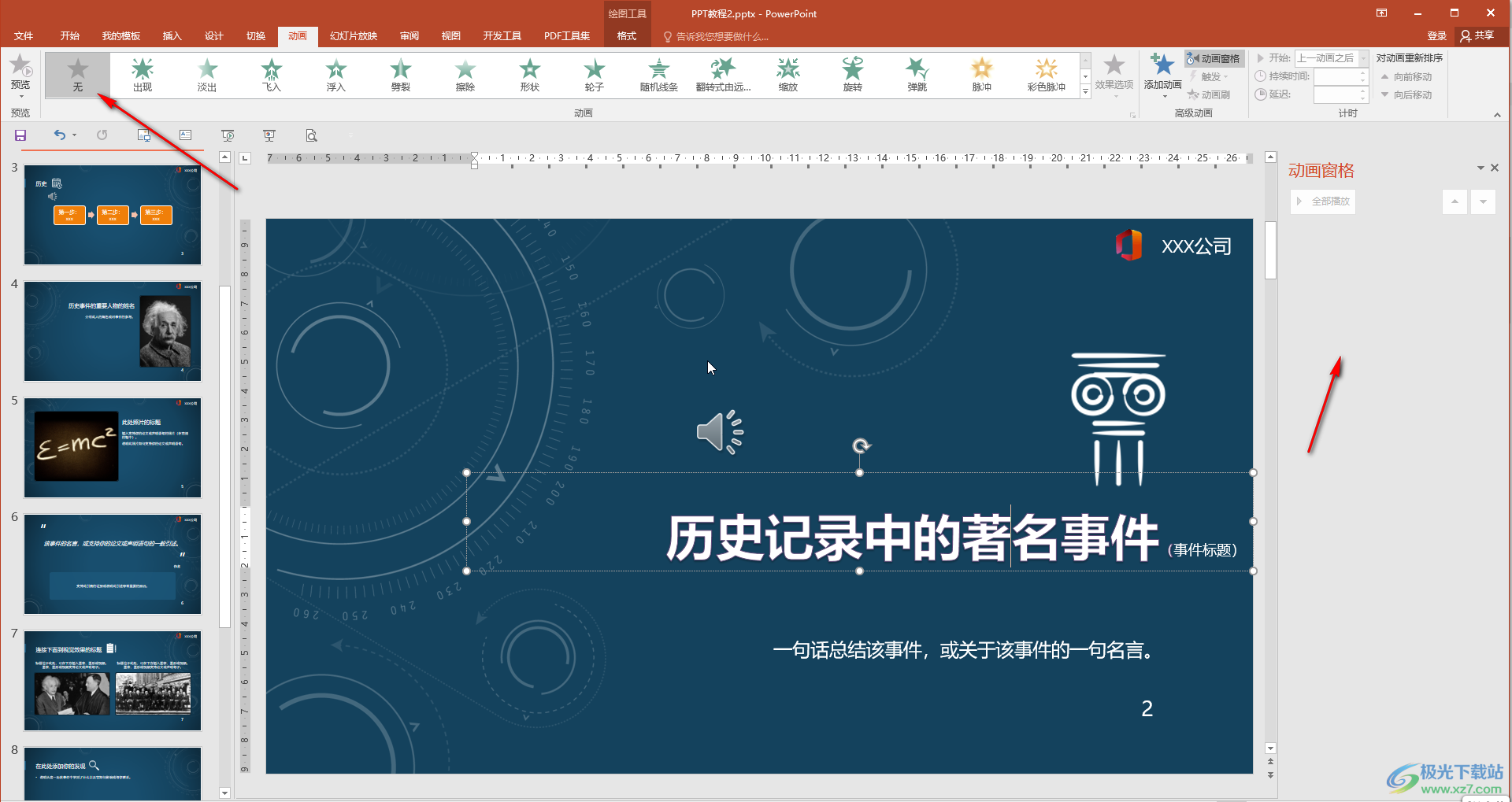Select the 无 (None) animation effect
1512x802 pixels.
click(77, 76)
